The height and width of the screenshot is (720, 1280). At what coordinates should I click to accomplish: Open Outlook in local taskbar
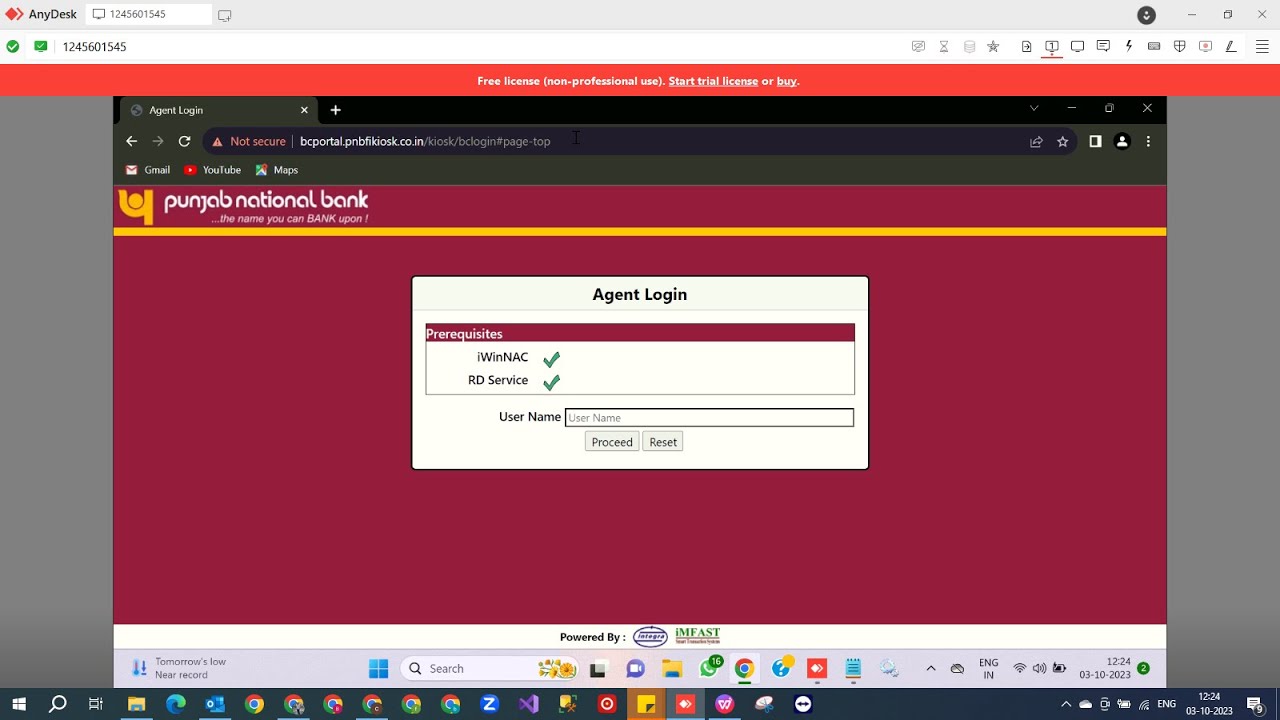pyautogui.click(x=215, y=704)
